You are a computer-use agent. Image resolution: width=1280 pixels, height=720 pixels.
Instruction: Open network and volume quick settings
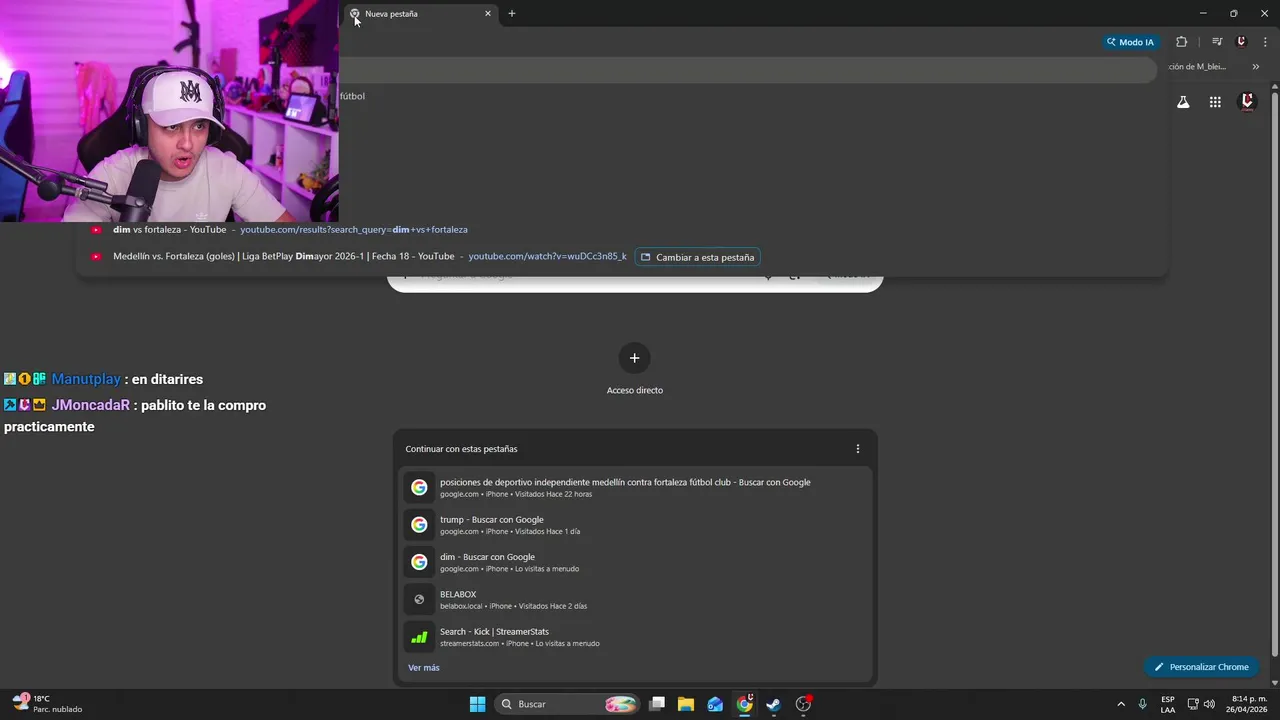1201,704
